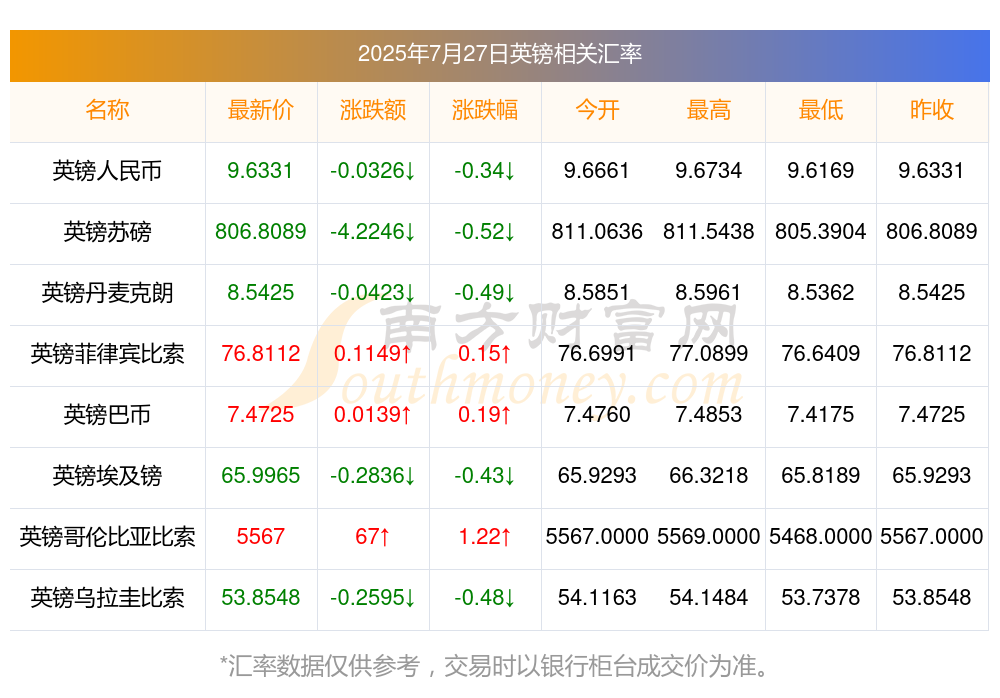The height and width of the screenshot is (698, 1000).
Task: Click change value 0.0139↑
Action: click(373, 414)
